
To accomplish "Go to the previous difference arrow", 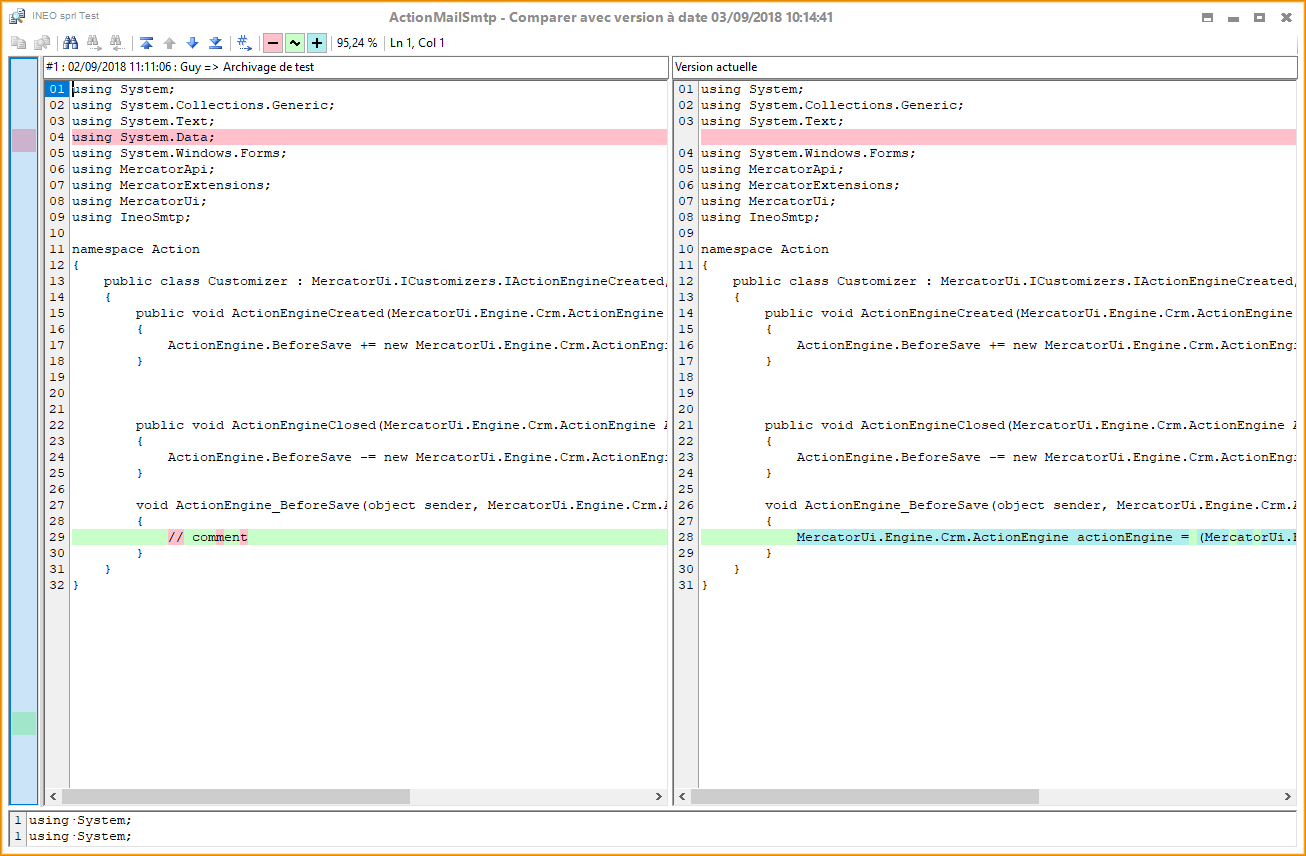I will [x=170, y=43].
